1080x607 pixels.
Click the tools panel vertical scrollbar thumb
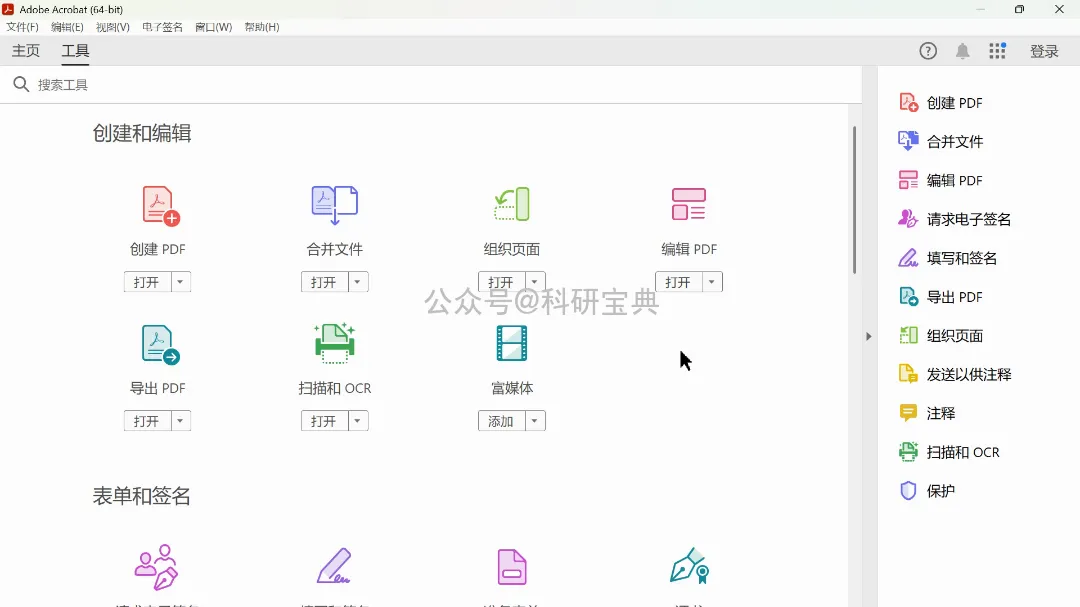pyautogui.click(x=854, y=200)
